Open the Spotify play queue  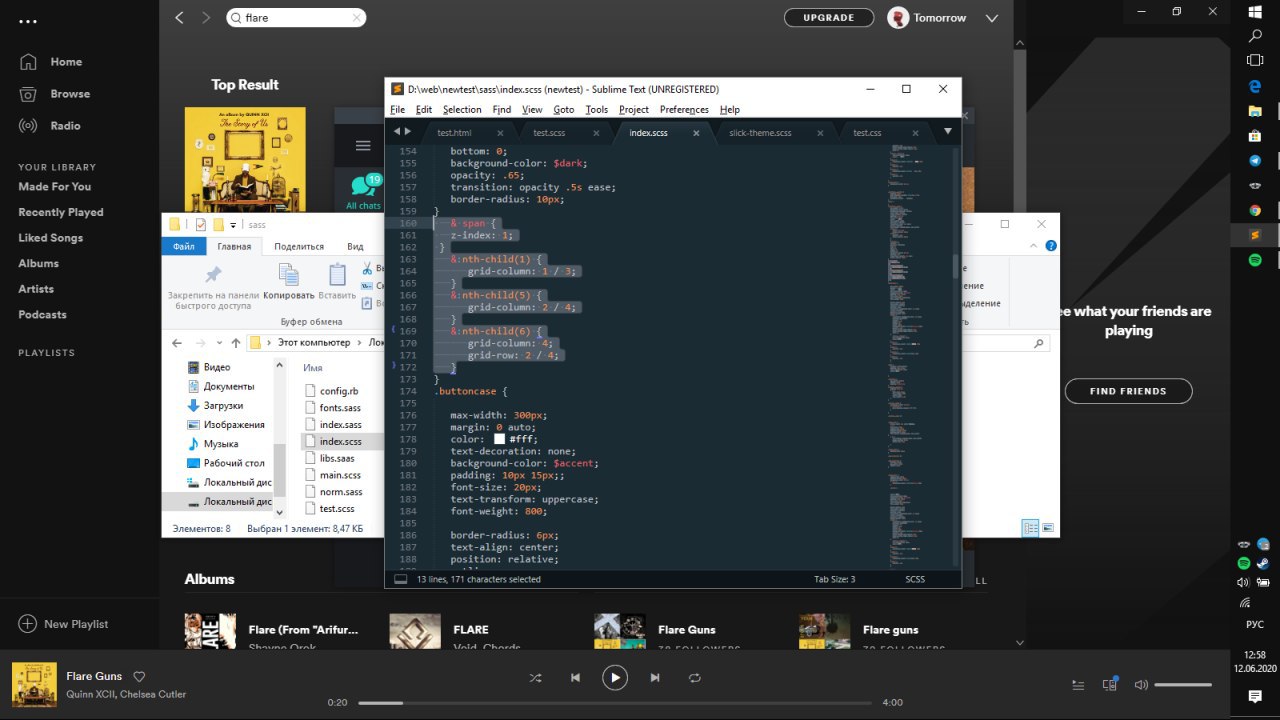(1078, 685)
